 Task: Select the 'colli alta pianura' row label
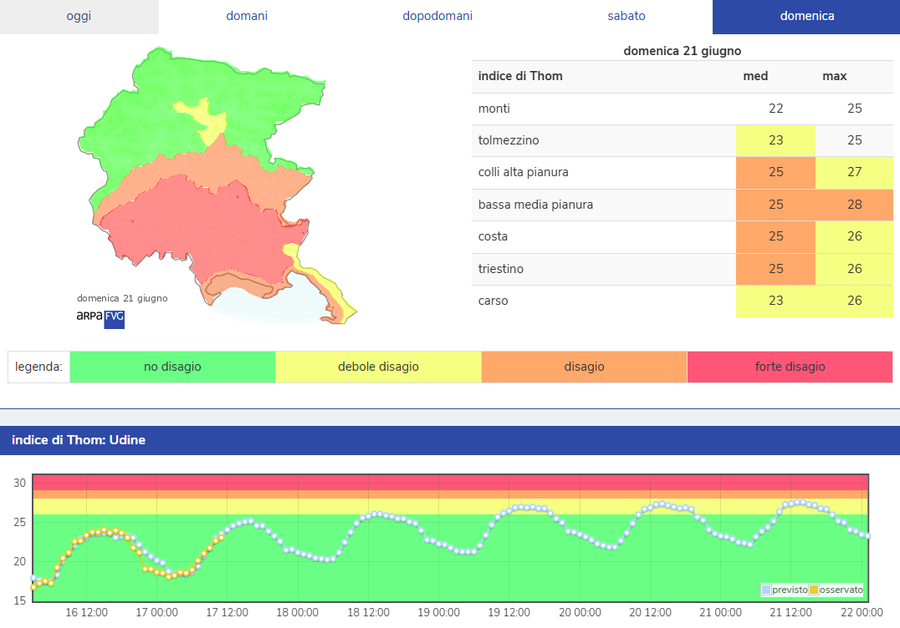[523, 172]
